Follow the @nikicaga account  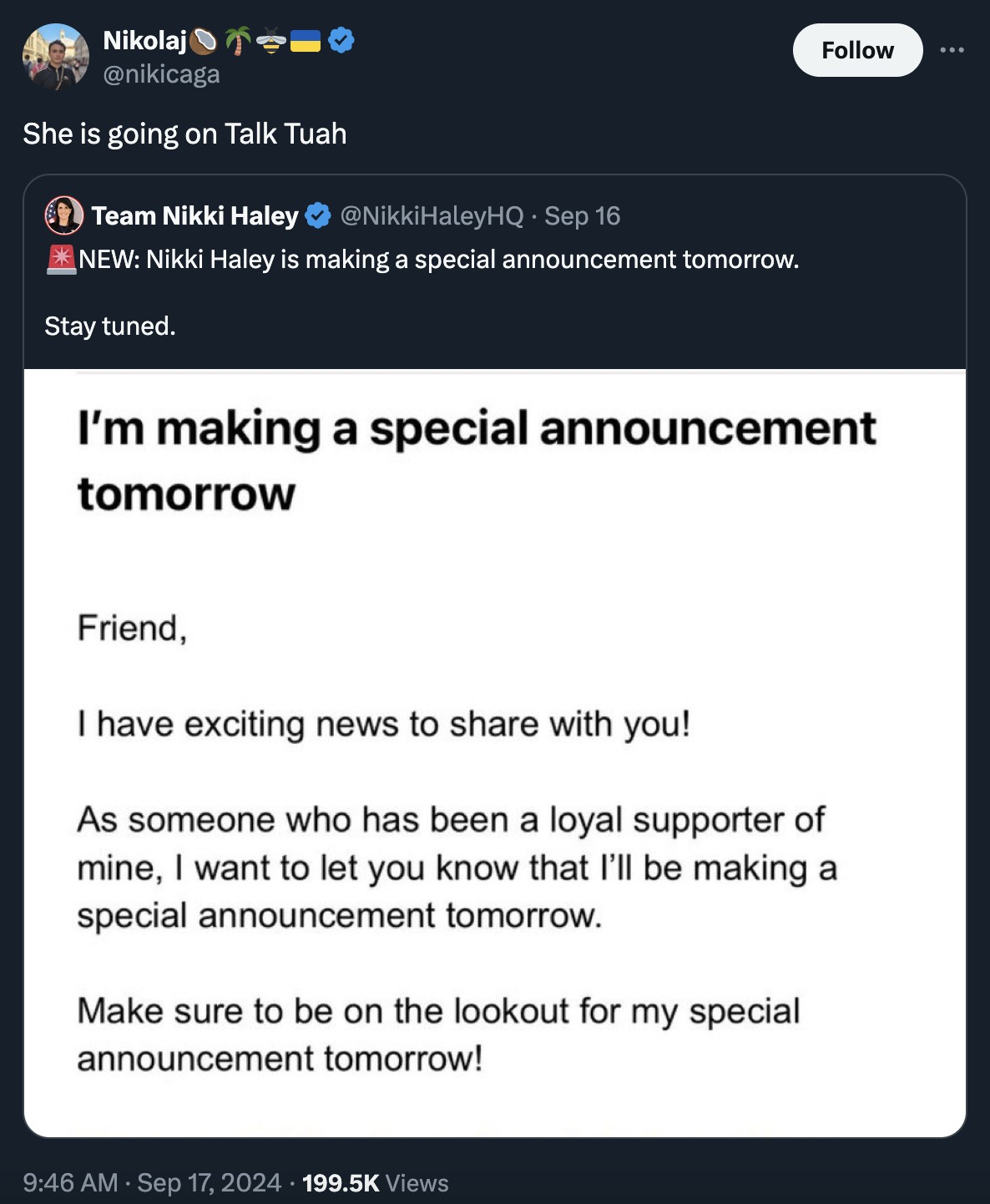pyautogui.click(x=857, y=50)
